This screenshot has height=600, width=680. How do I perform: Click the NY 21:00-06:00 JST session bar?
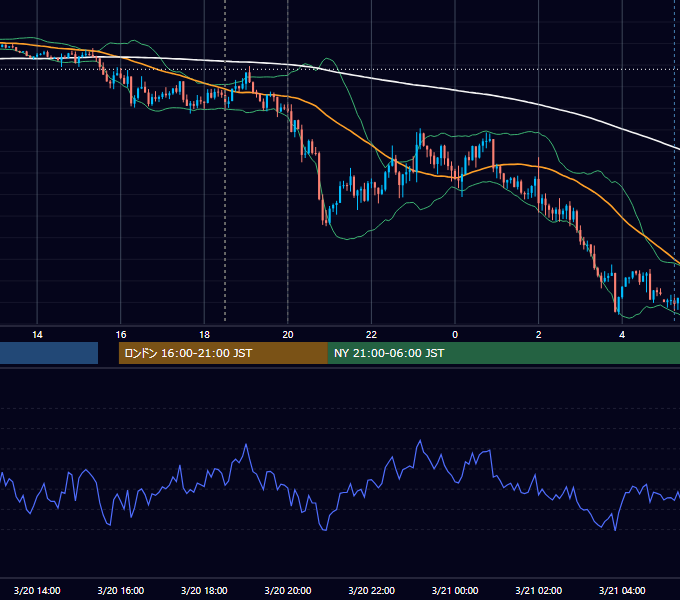tap(503, 353)
